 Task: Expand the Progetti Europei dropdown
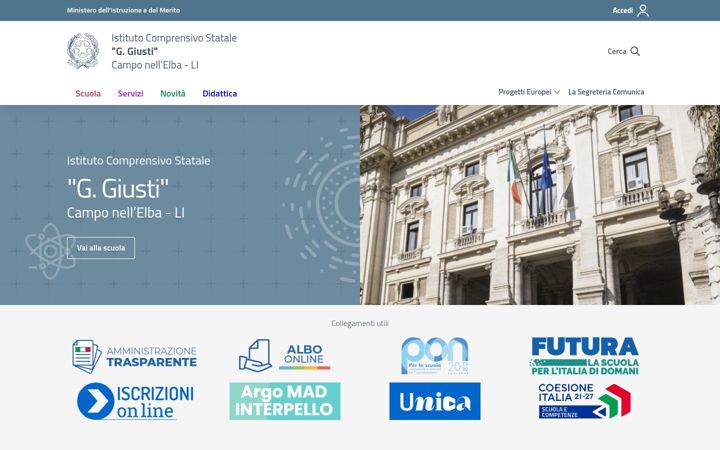click(x=529, y=92)
